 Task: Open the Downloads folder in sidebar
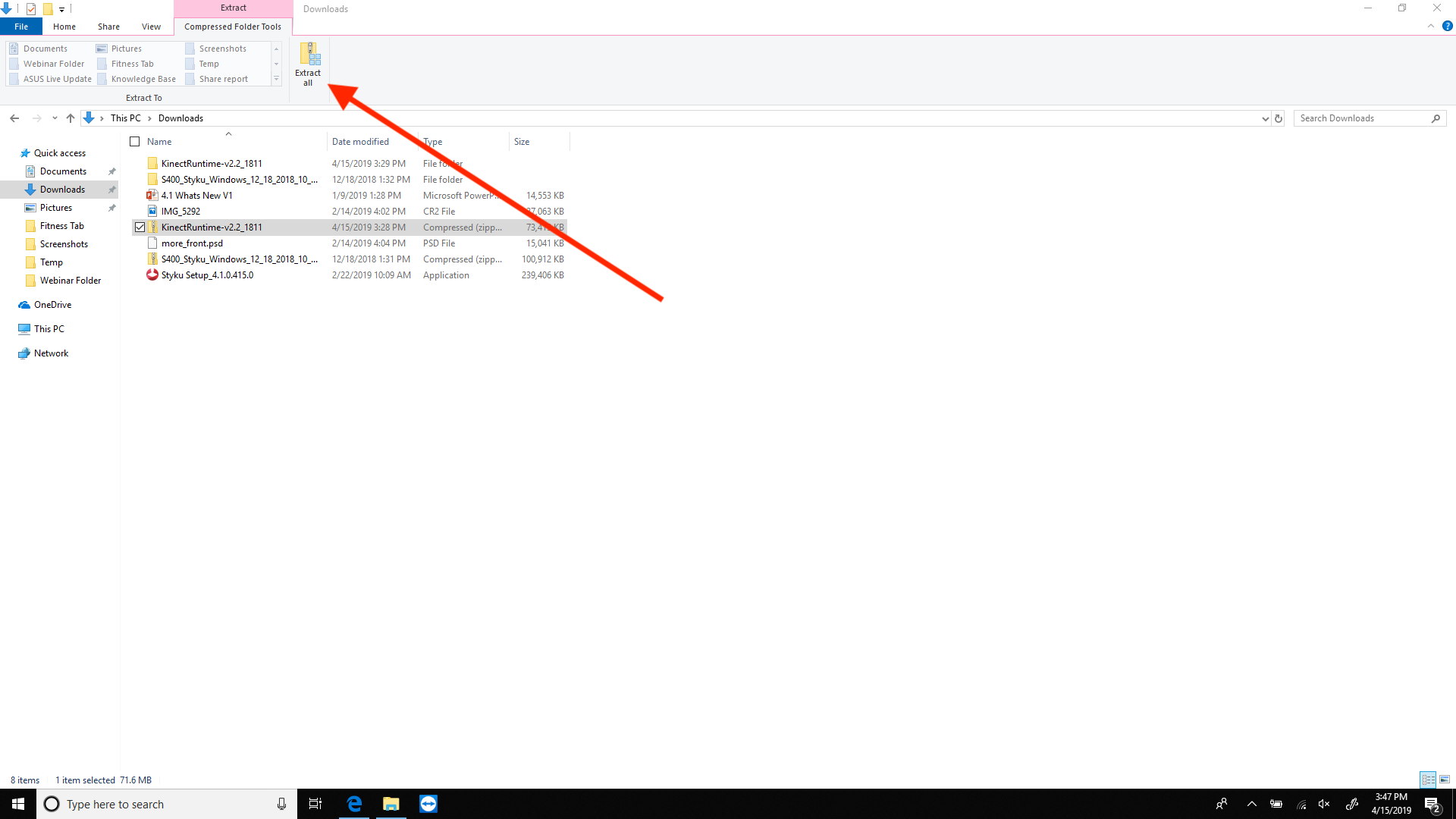coord(62,189)
